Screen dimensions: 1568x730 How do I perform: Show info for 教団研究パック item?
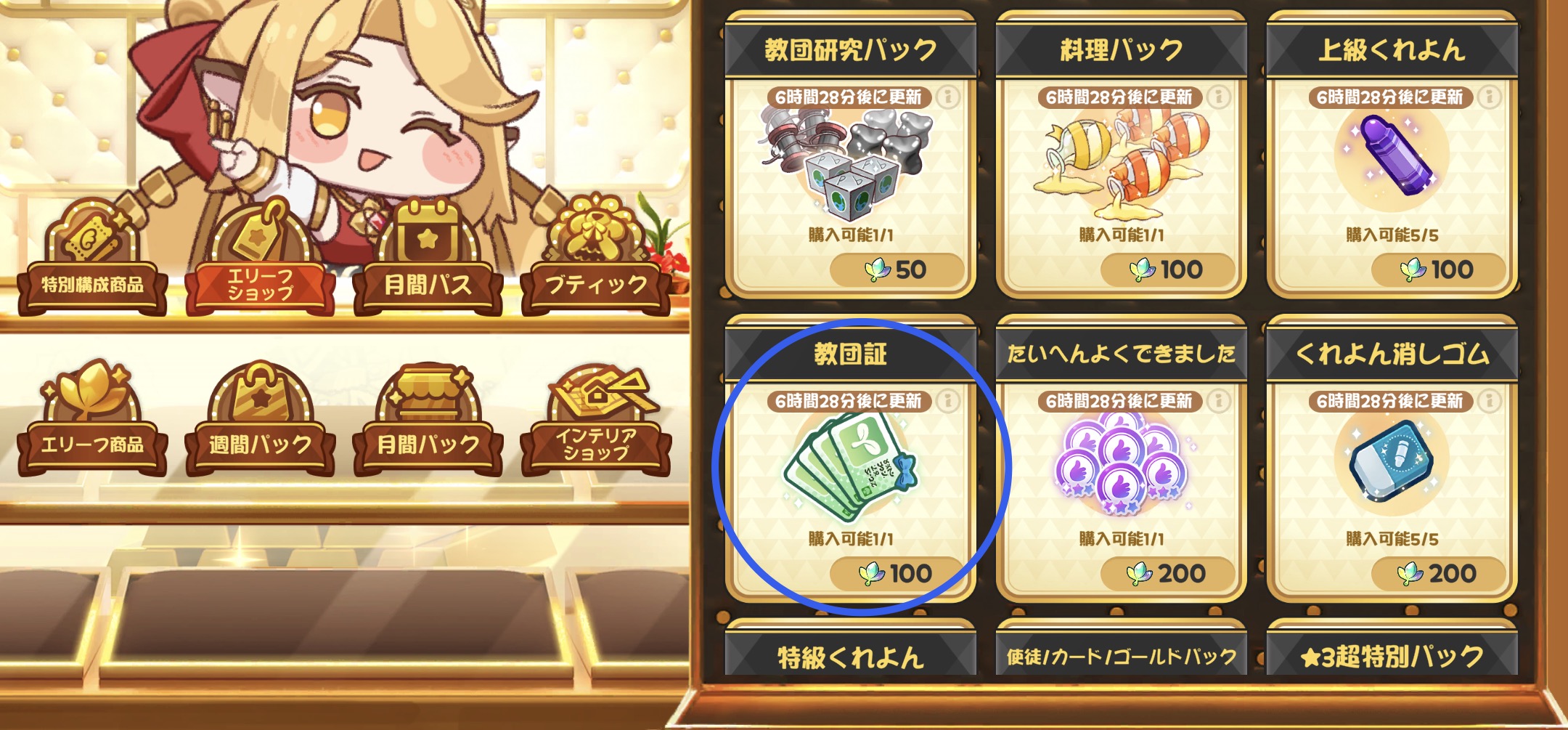947,97
